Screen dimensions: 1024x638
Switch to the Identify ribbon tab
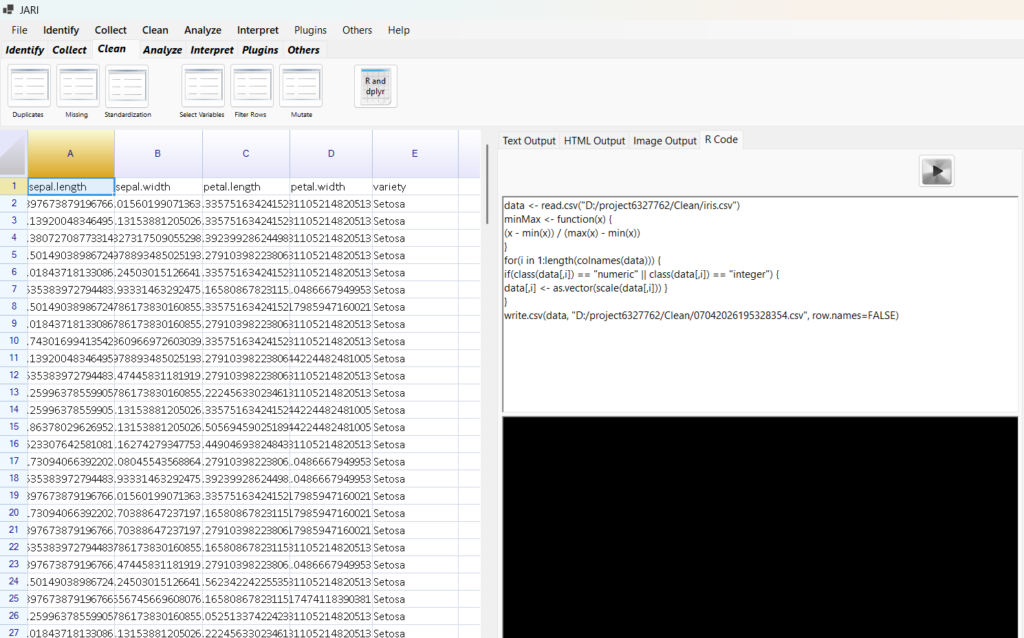25,50
